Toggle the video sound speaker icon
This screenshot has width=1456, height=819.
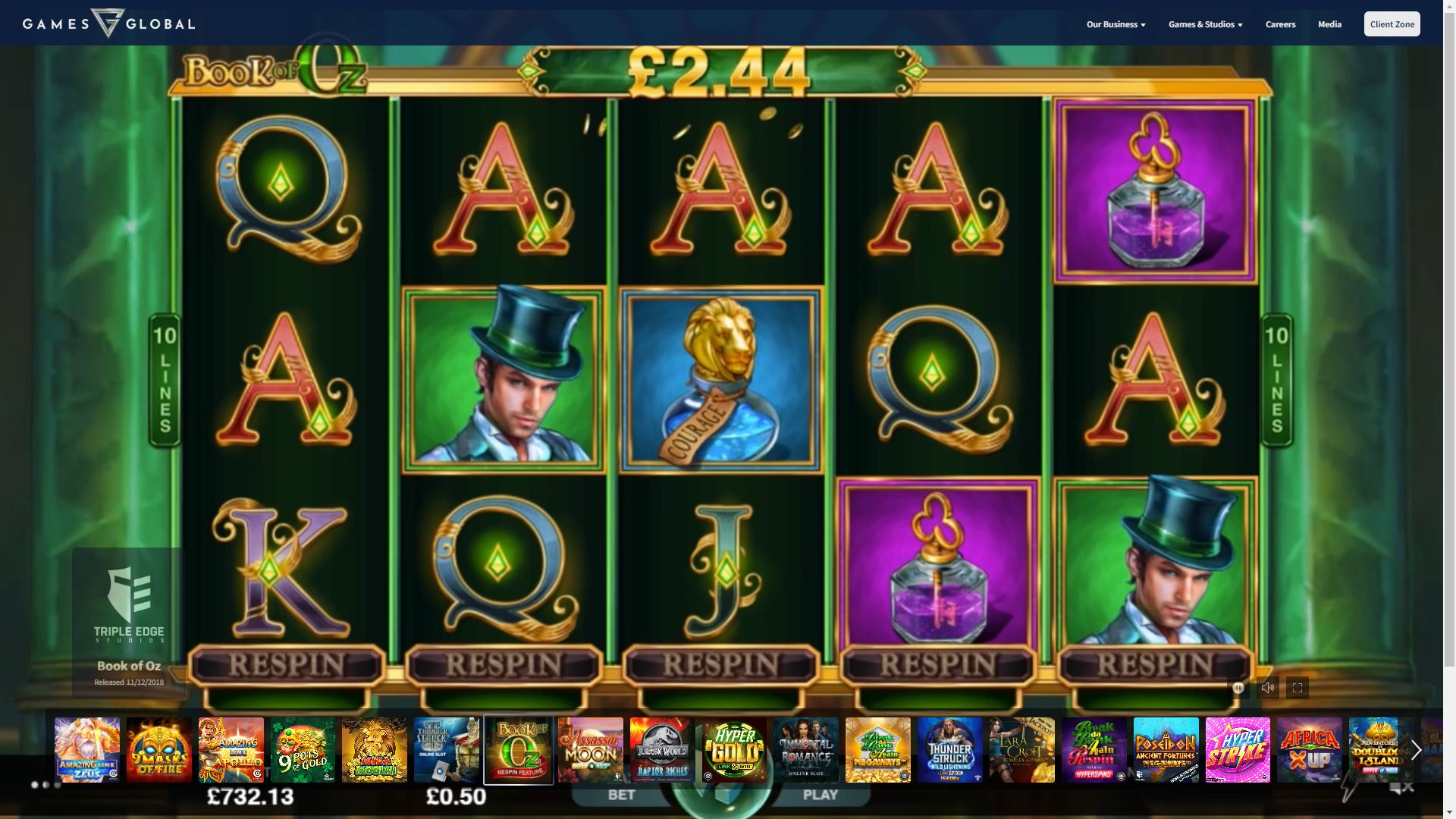point(1268,688)
